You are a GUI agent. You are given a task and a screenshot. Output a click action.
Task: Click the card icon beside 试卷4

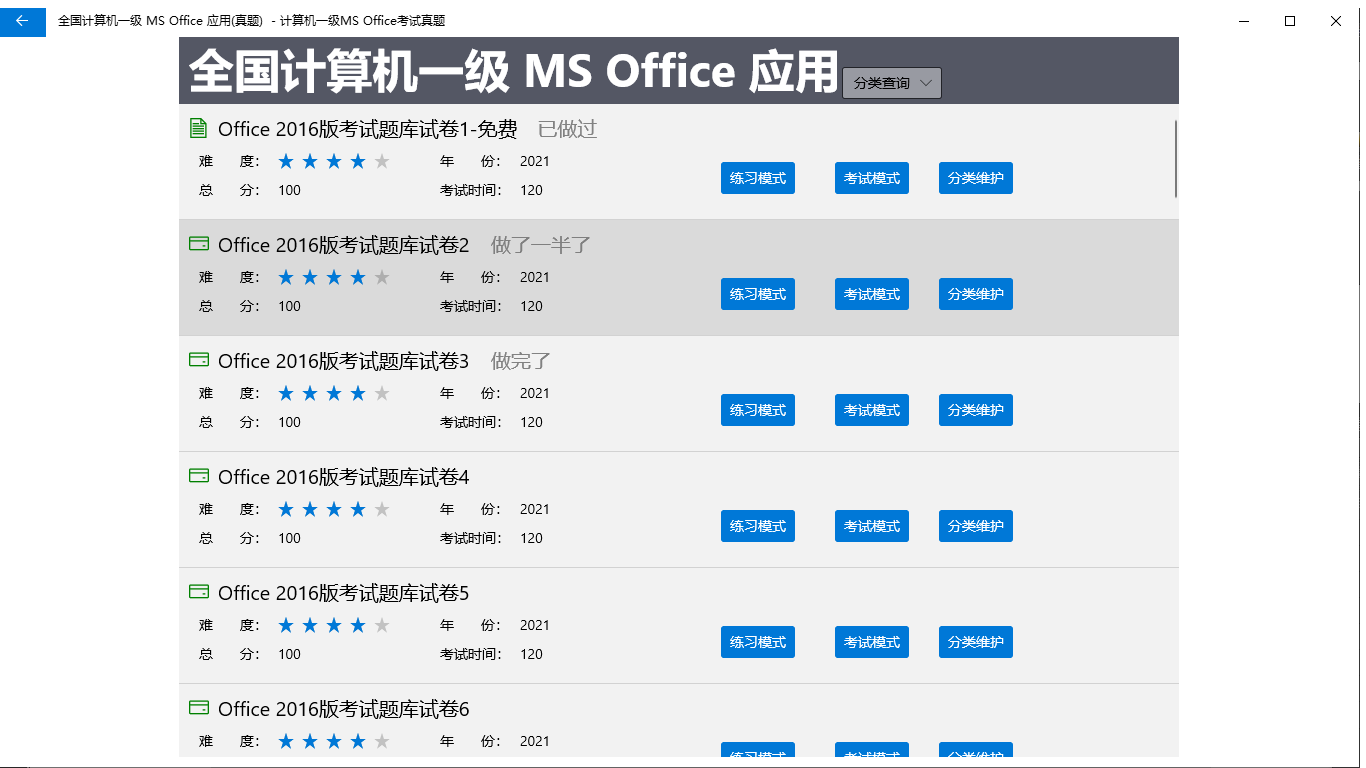pyautogui.click(x=199, y=475)
